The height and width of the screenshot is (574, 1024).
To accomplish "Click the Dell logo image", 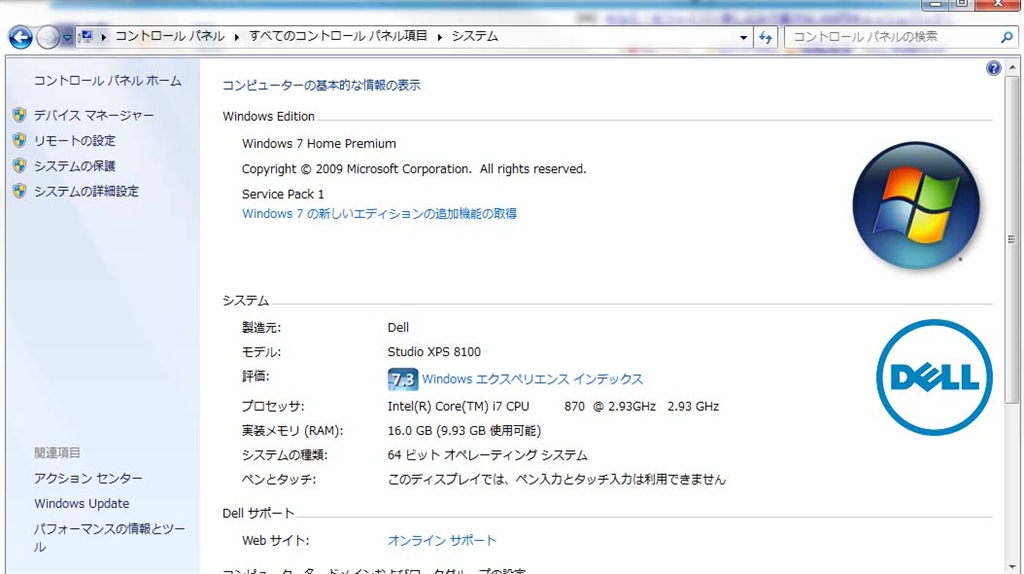I will (934, 377).
